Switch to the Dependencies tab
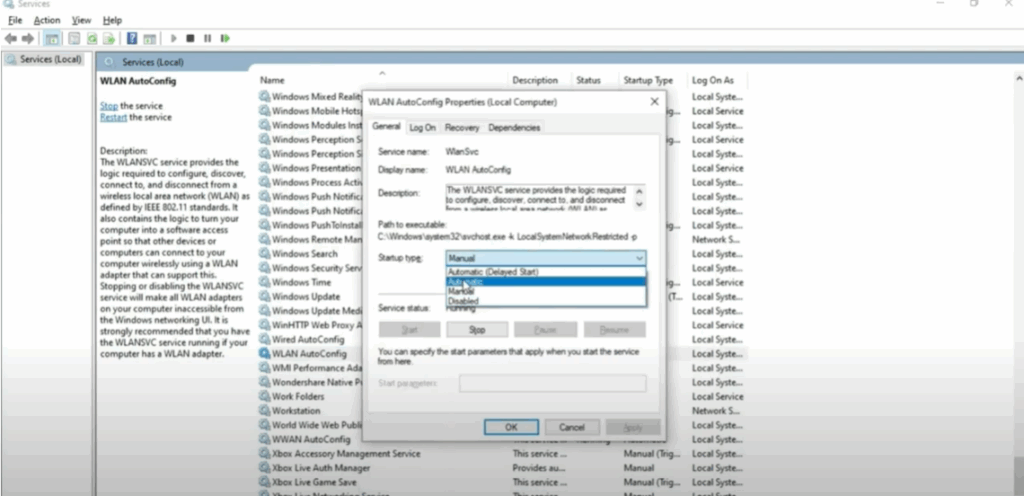 click(514, 128)
